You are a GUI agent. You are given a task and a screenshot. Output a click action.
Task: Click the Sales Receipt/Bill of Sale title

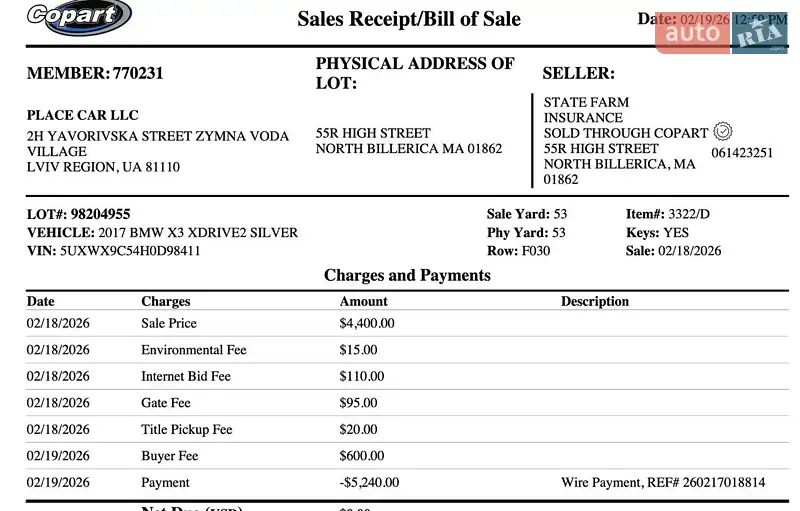pyautogui.click(x=409, y=19)
